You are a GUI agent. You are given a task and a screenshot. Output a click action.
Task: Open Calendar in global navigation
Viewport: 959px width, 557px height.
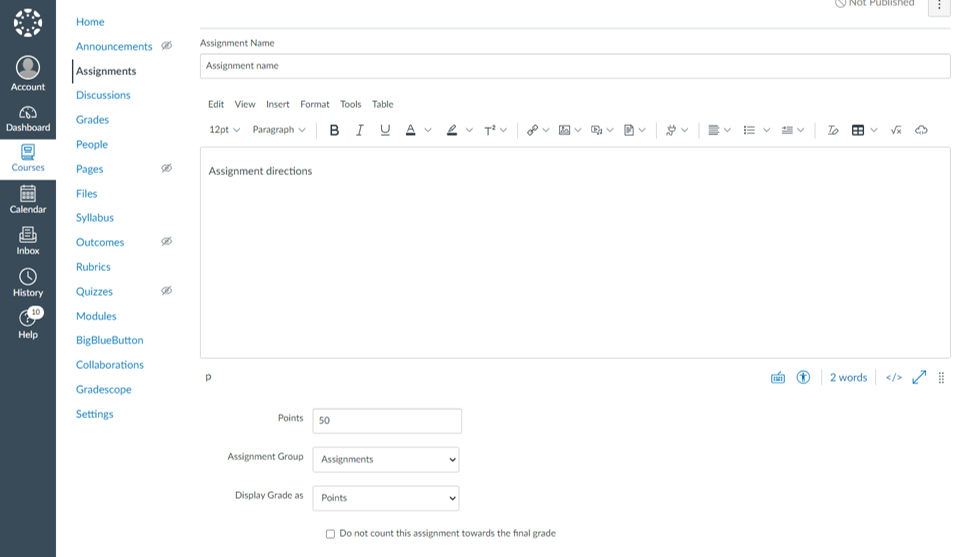tap(28, 200)
